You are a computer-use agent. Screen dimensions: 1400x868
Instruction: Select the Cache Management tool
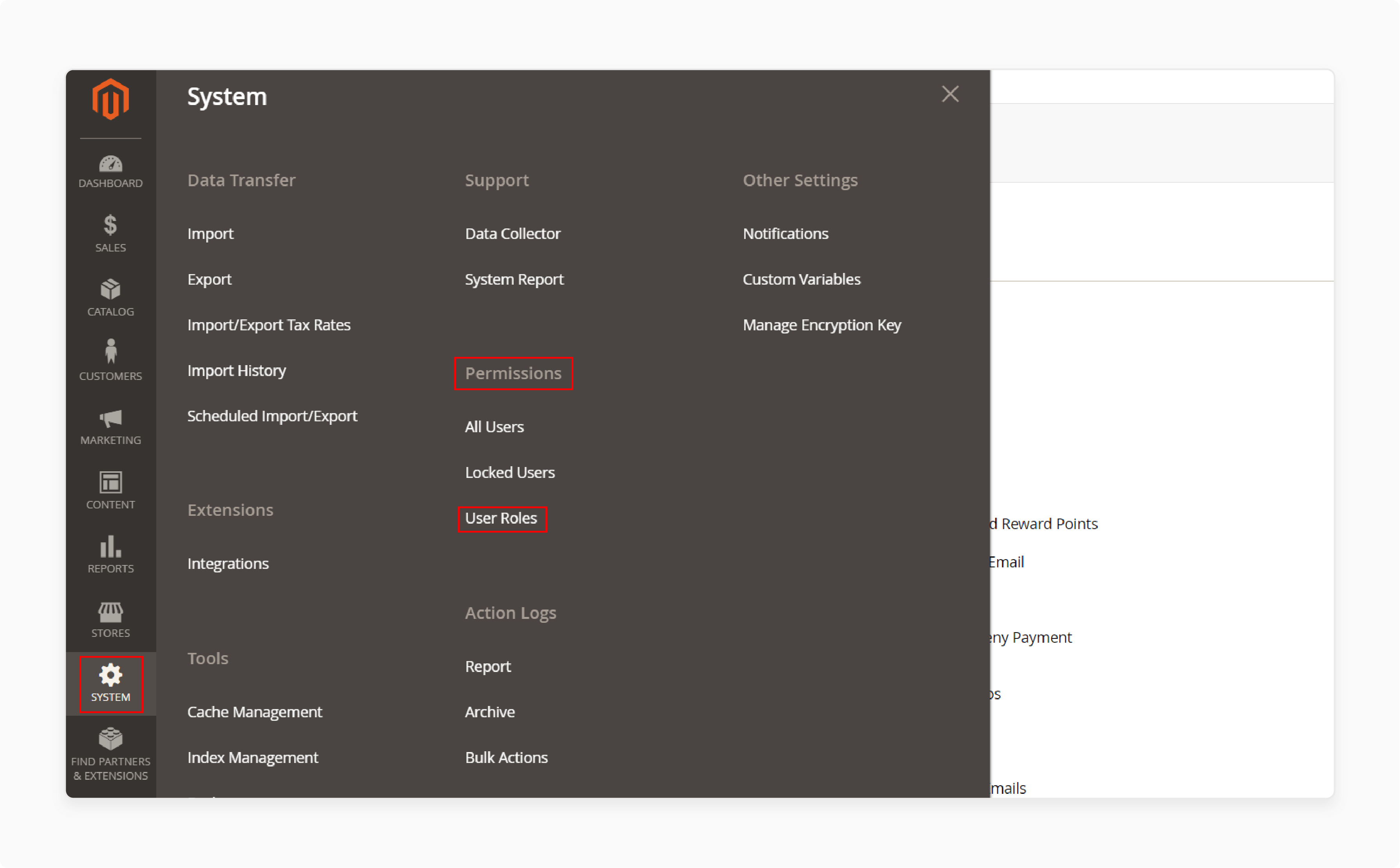(x=255, y=712)
